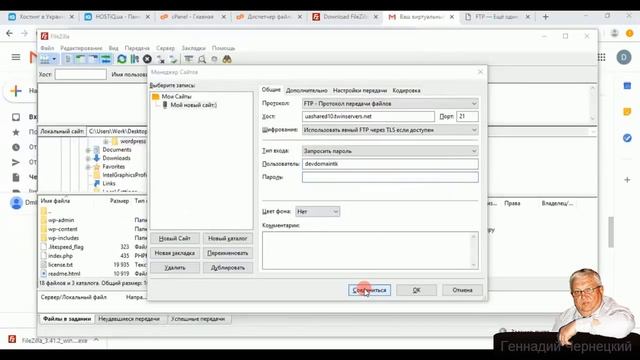Expand Downloads folder in local tree
This screenshot has width=640, height=360.
click(x=88, y=158)
